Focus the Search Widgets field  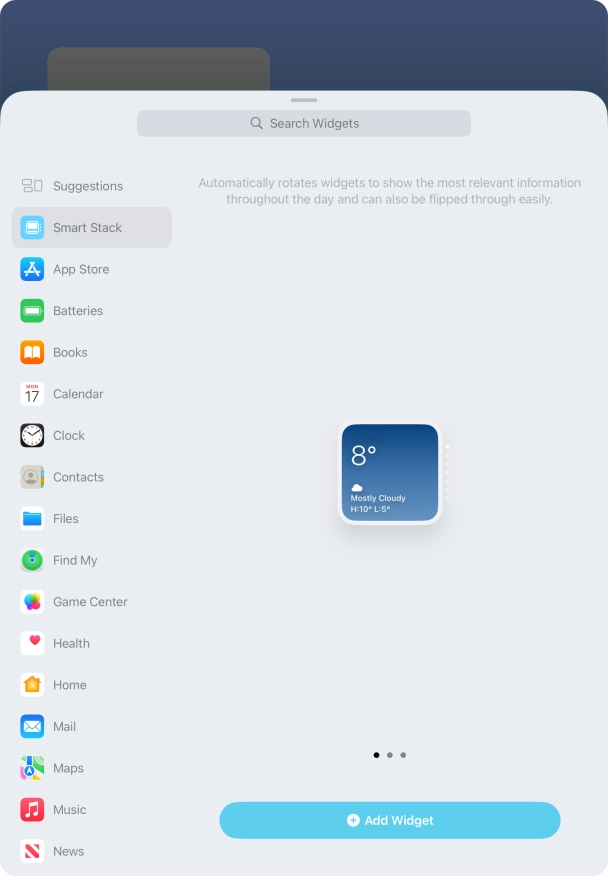click(x=304, y=123)
